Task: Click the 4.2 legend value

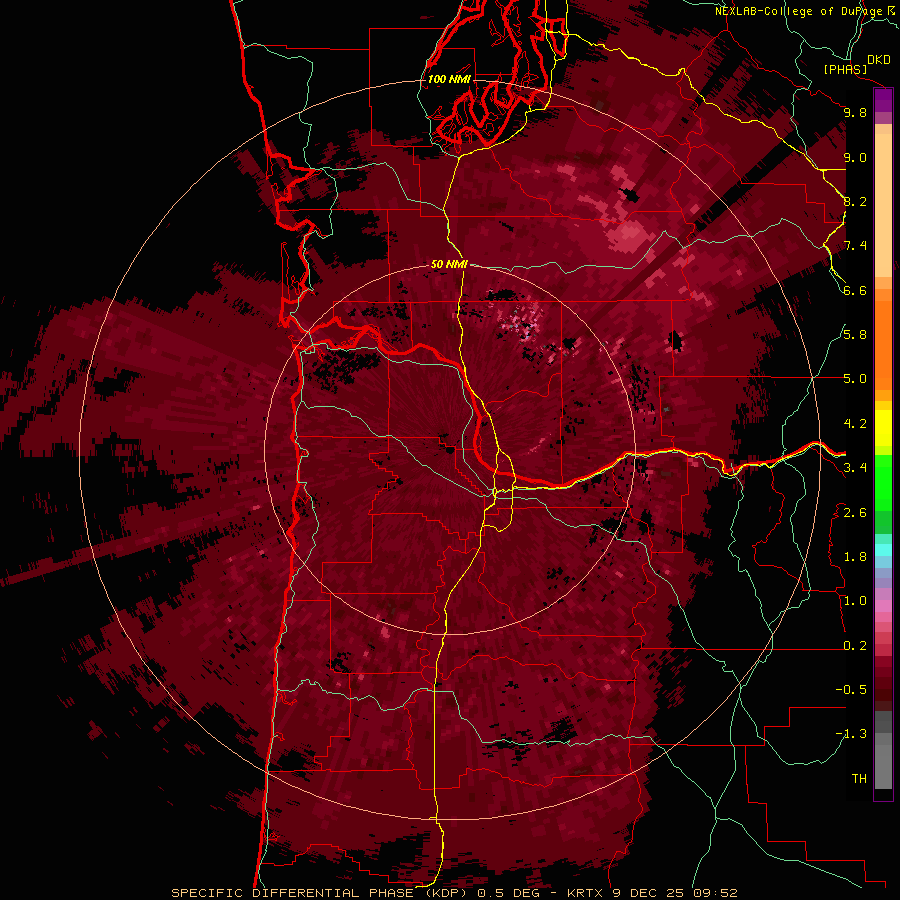Action: pos(855,424)
